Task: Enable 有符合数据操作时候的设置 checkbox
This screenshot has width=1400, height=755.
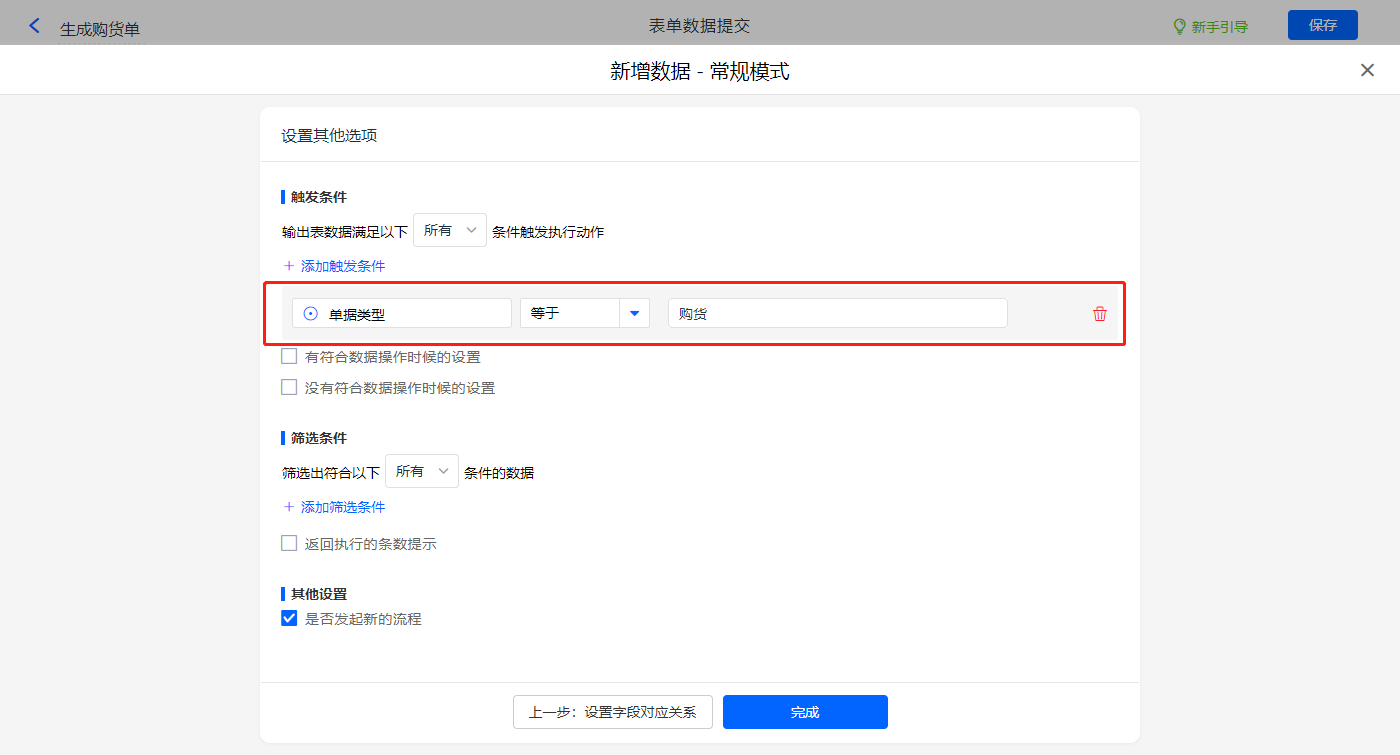Action: pyautogui.click(x=289, y=356)
